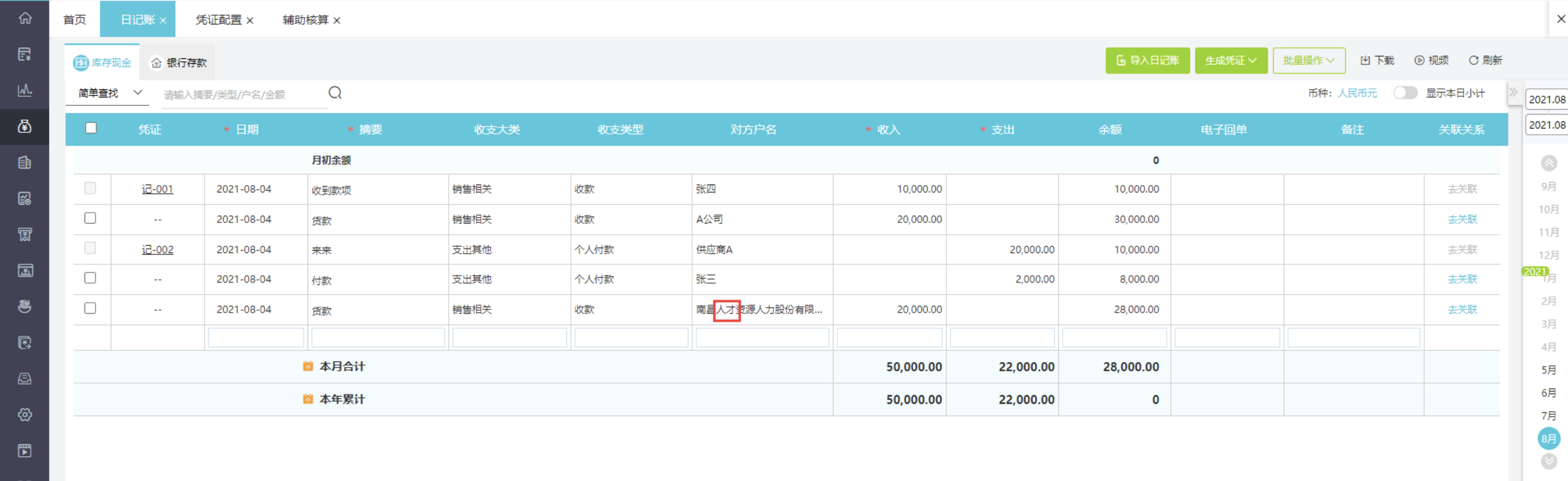Select 8月 in month timeline
Viewport: 1568px width, 481px height.
1549,438
